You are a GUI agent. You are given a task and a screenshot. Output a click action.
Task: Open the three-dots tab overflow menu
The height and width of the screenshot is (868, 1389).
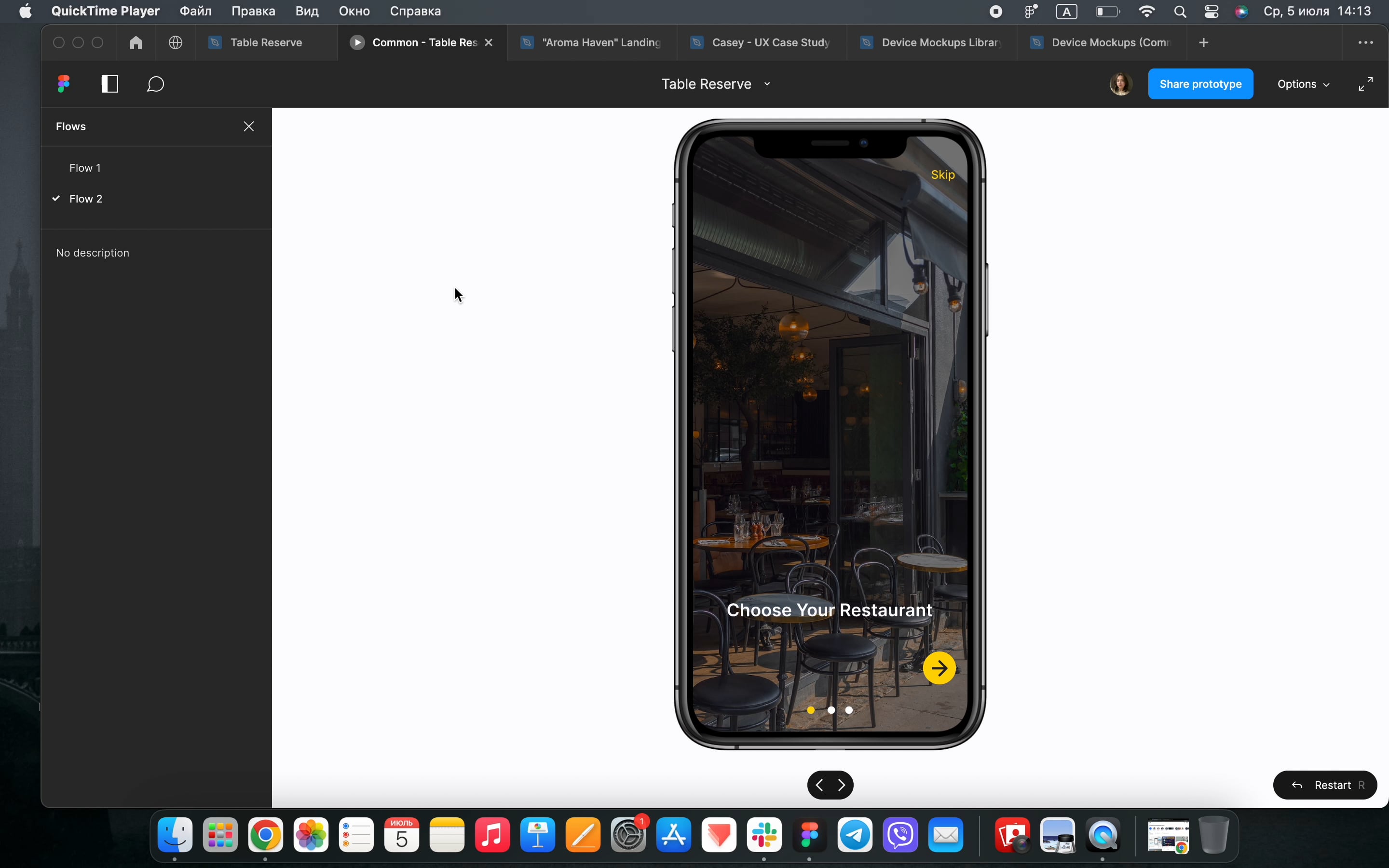(1365, 42)
